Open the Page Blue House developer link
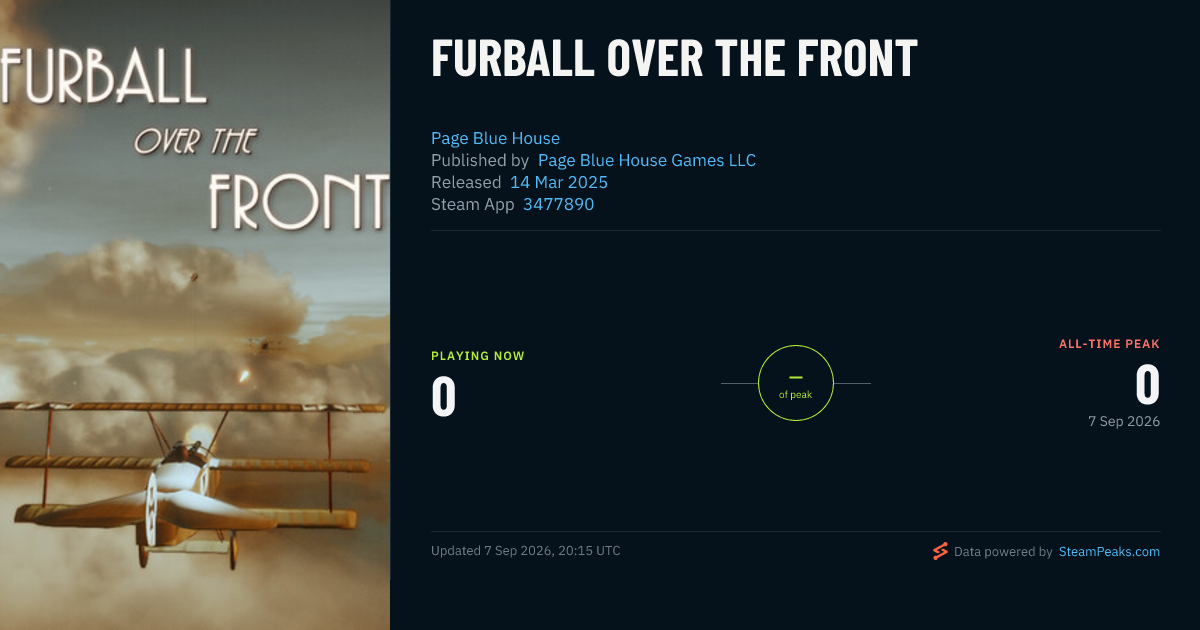The height and width of the screenshot is (630, 1200). [x=495, y=138]
